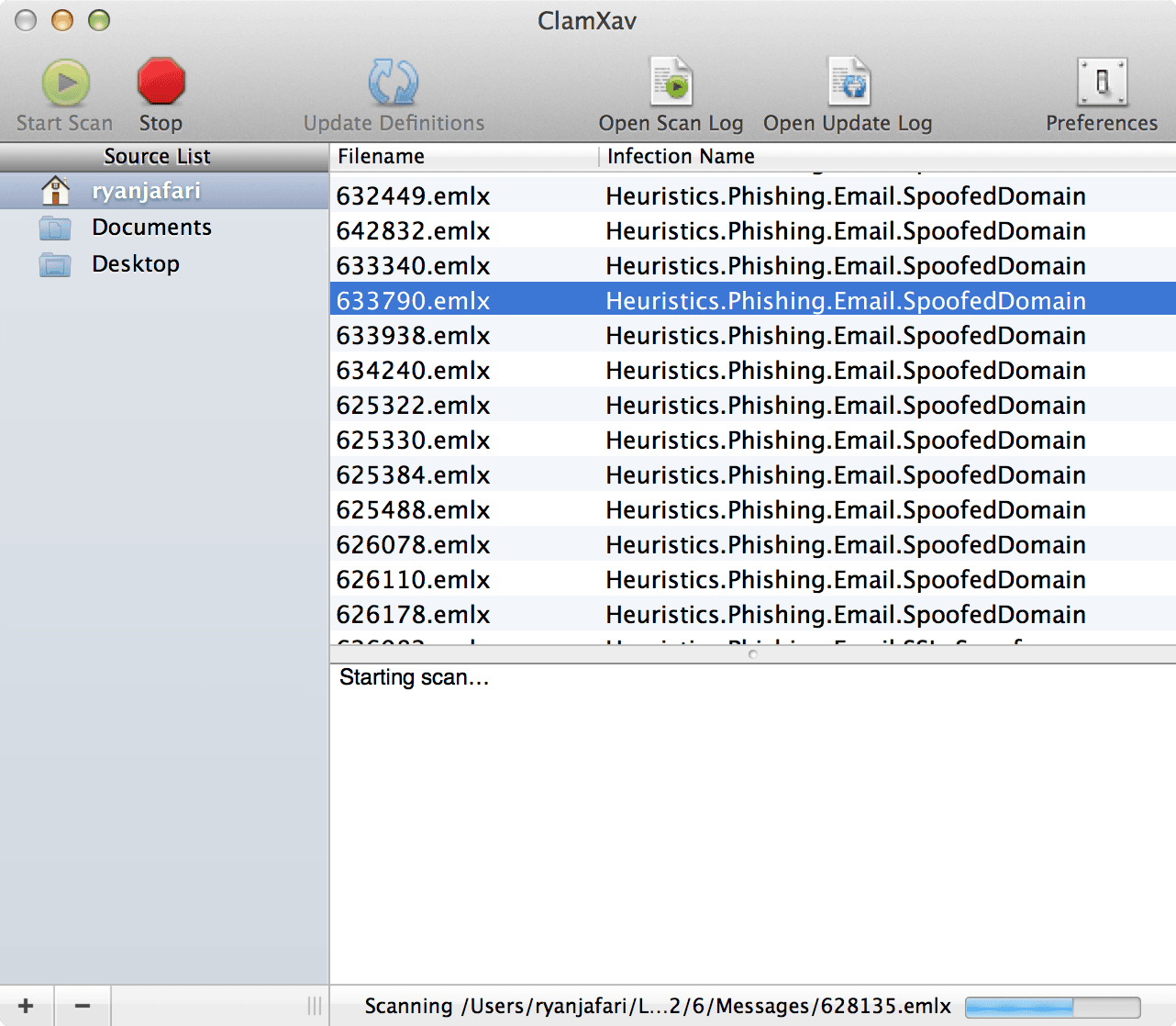Select file 633790.emlx
Image resolution: width=1176 pixels, height=1026 pixels.
(413, 301)
